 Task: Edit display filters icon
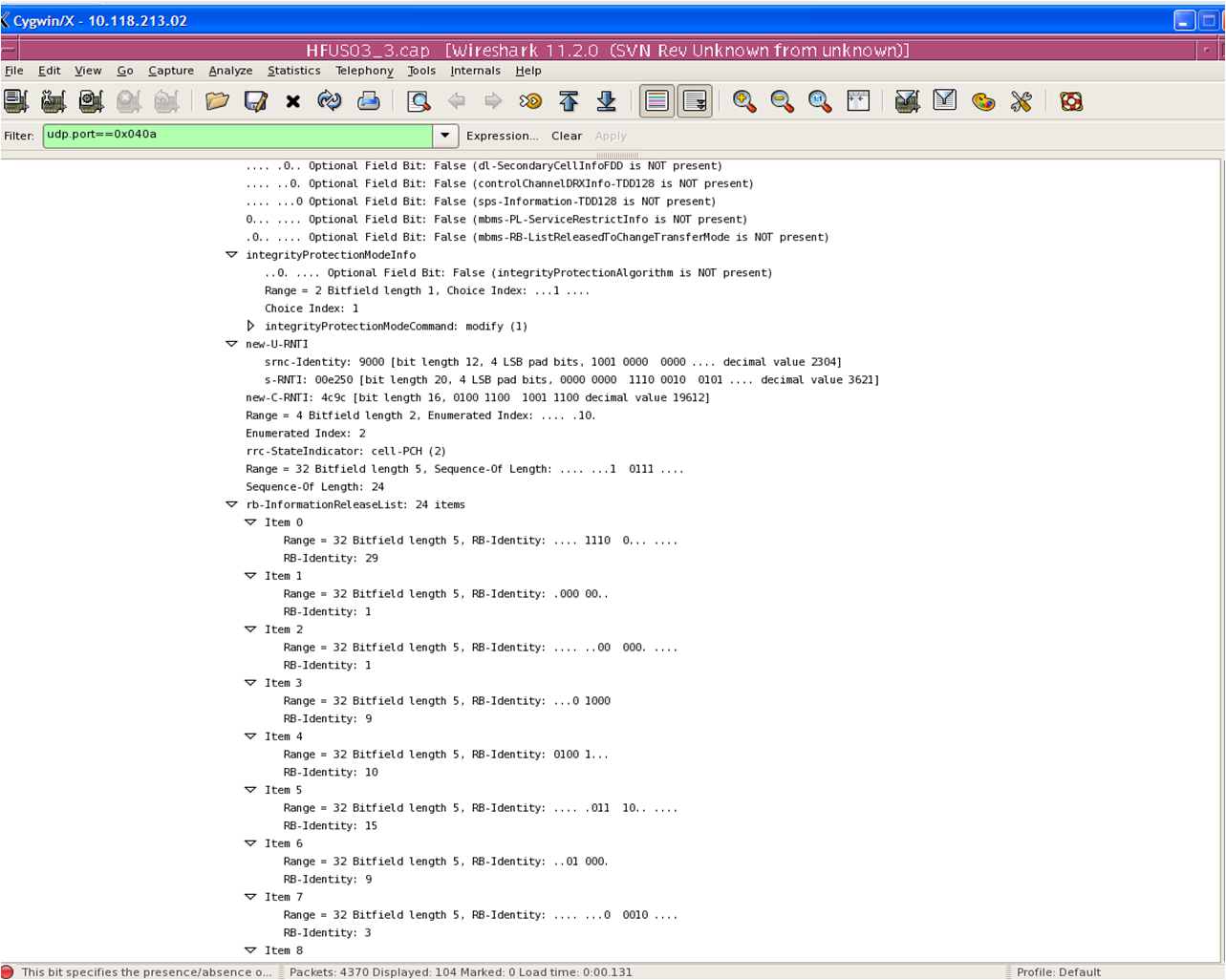(944, 101)
